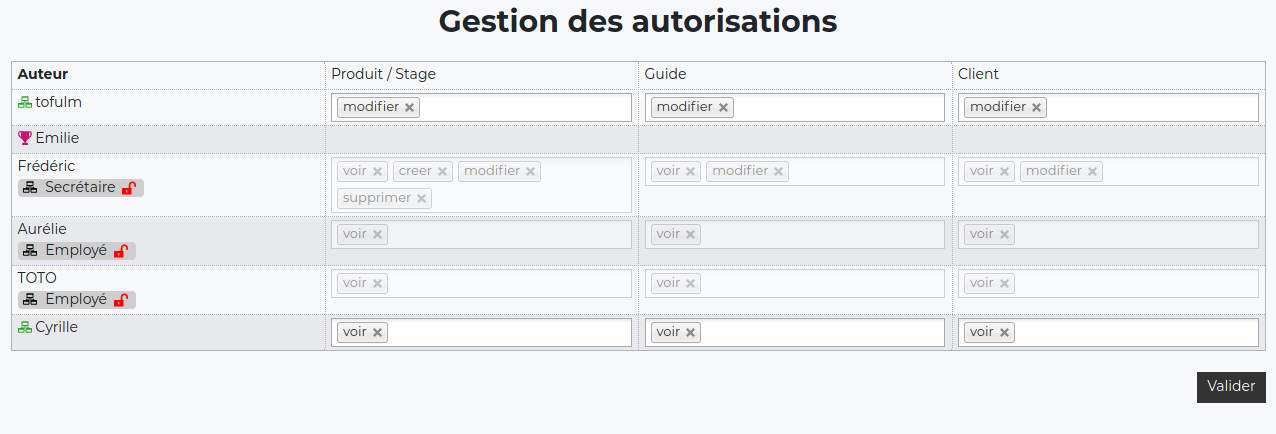This screenshot has width=1276, height=434.
Task: Remove Cyrille's voir tag in Produit / Stage
Action: (377, 333)
